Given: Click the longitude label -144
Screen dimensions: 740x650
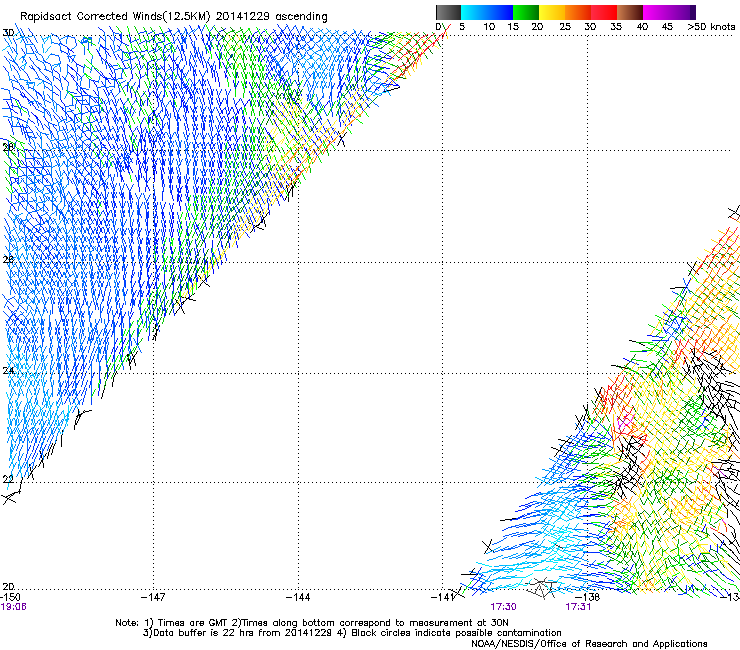Looking at the screenshot, I should 298,597.
